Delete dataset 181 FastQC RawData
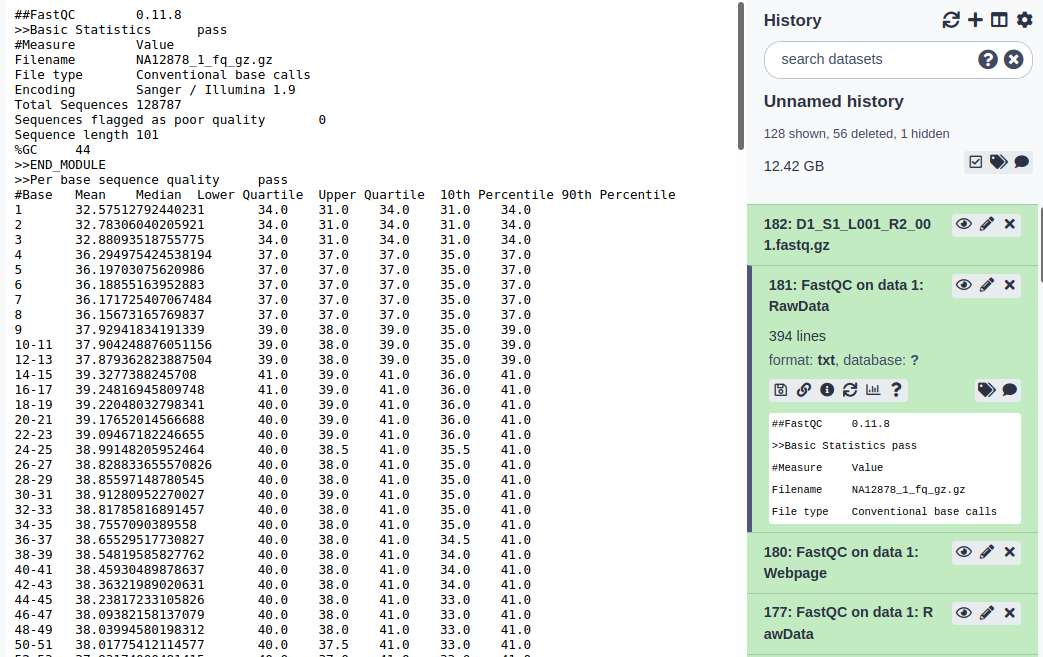Viewport: 1043px width, 657px height. click(1010, 285)
